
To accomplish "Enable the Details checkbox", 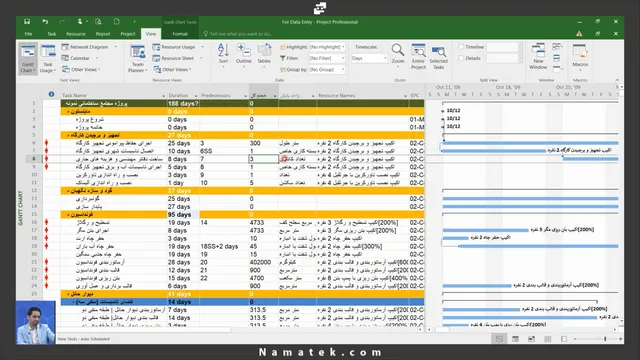I will 461,58.
